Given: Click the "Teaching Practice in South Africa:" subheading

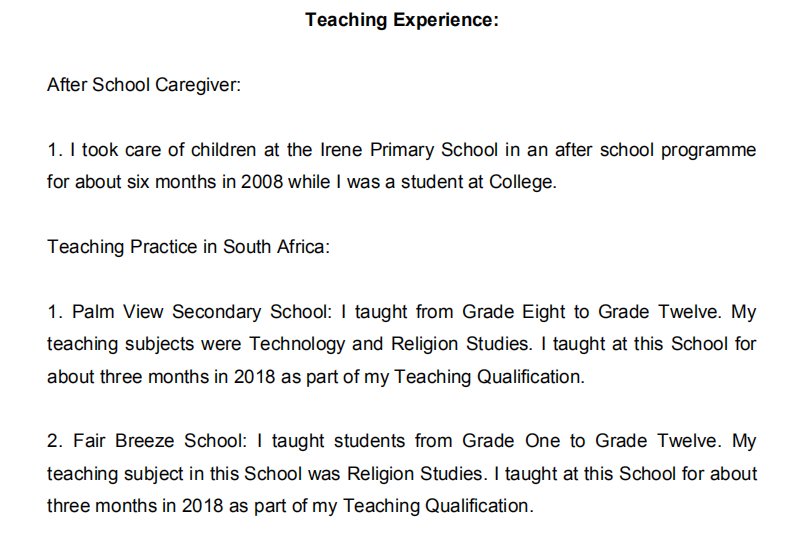Looking at the screenshot, I should tap(187, 247).
